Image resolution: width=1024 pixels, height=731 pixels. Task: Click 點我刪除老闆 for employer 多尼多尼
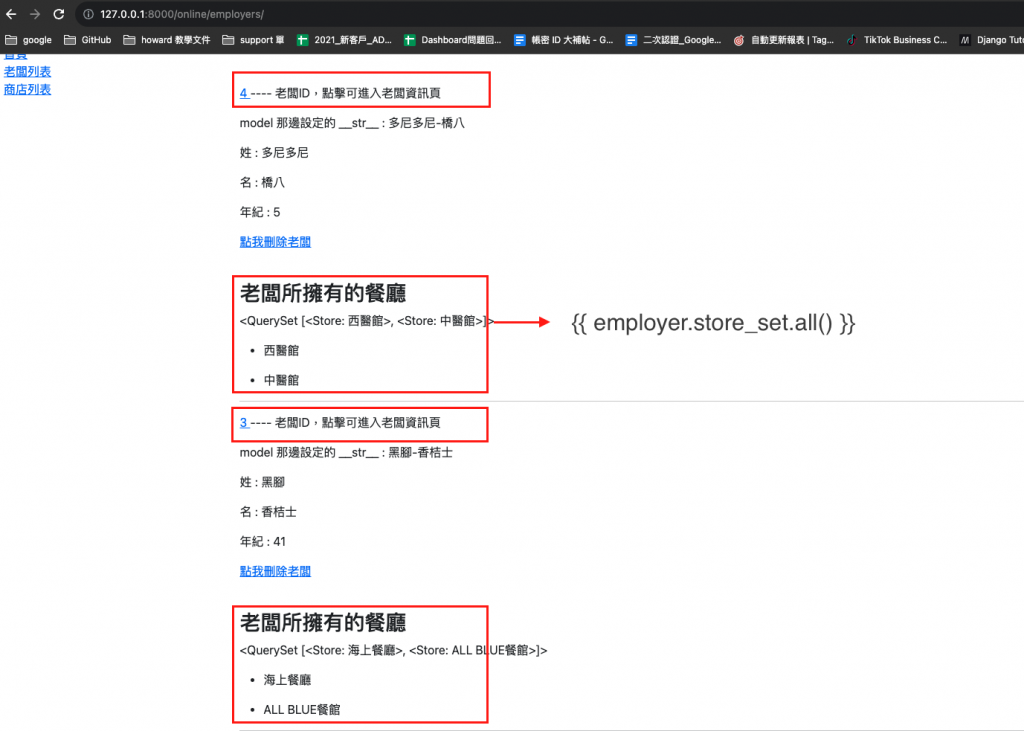pyautogui.click(x=275, y=242)
